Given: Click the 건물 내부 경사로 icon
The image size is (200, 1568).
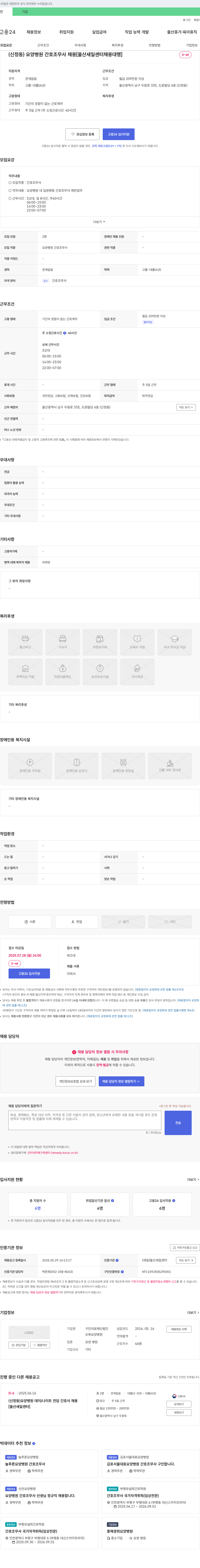Looking at the screenshot, I should click(170, 766).
